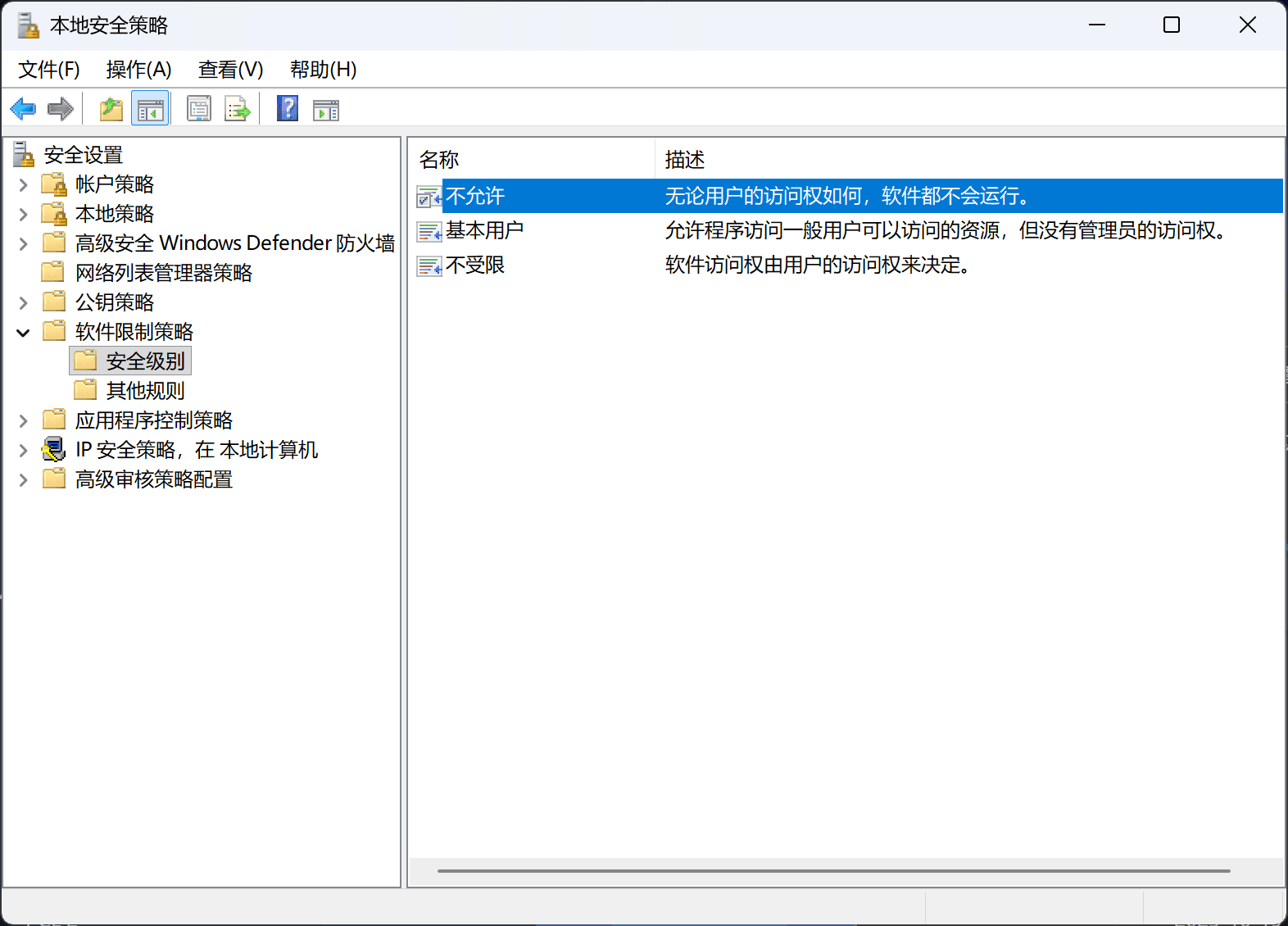The image size is (1288, 926).
Task: Toggle the show/hide console tree button
Action: click(x=150, y=109)
